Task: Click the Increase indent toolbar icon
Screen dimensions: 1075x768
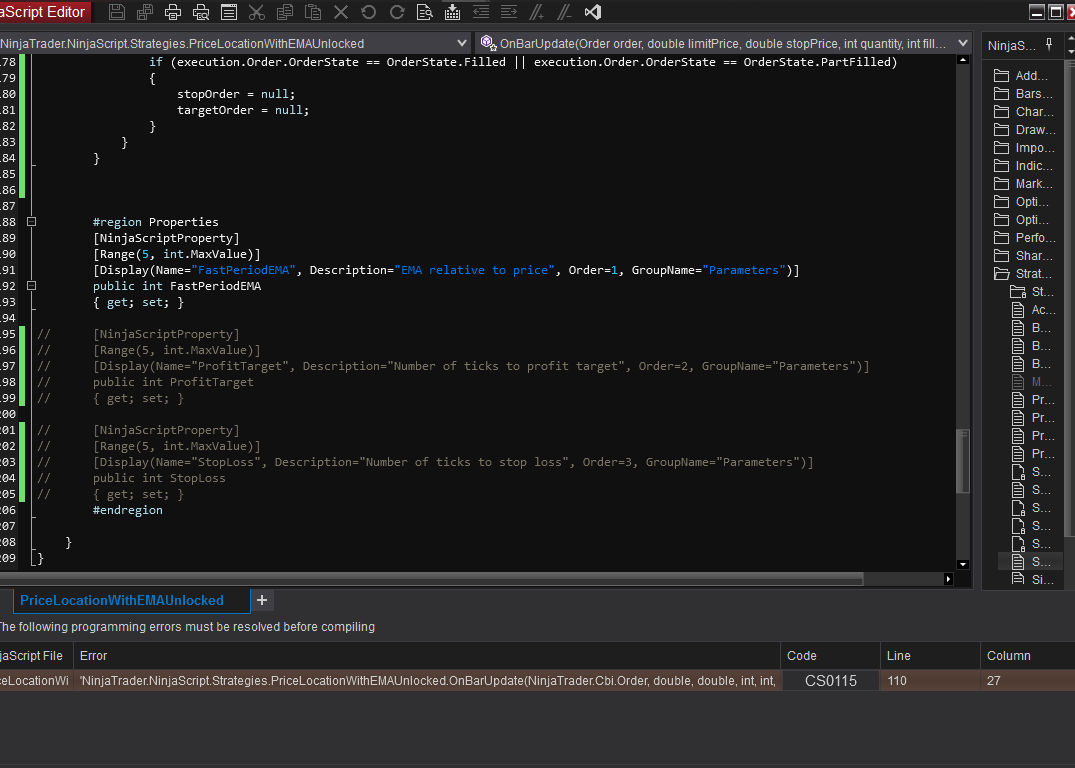Action: (x=509, y=13)
